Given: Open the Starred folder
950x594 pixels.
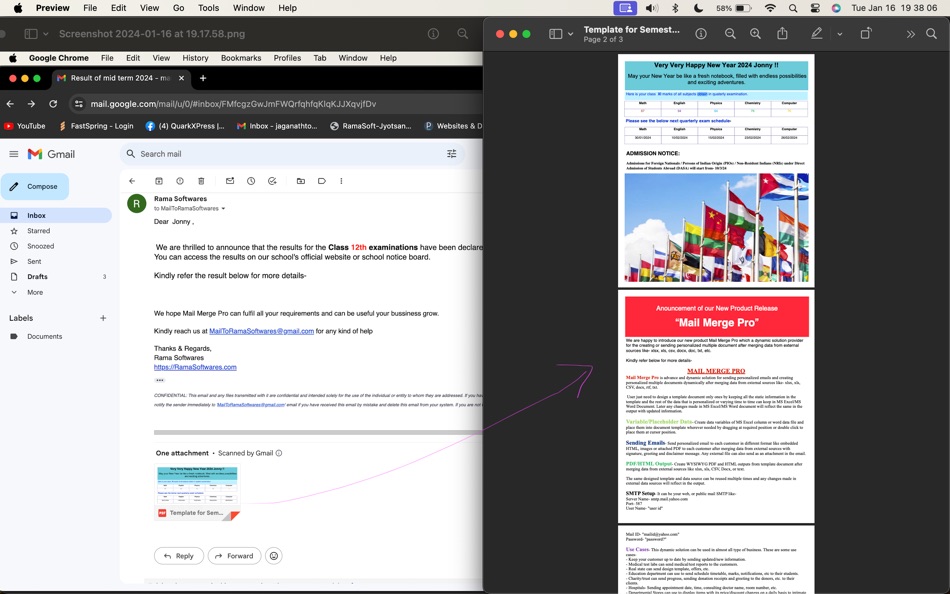Looking at the screenshot, I should (x=38, y=231).
